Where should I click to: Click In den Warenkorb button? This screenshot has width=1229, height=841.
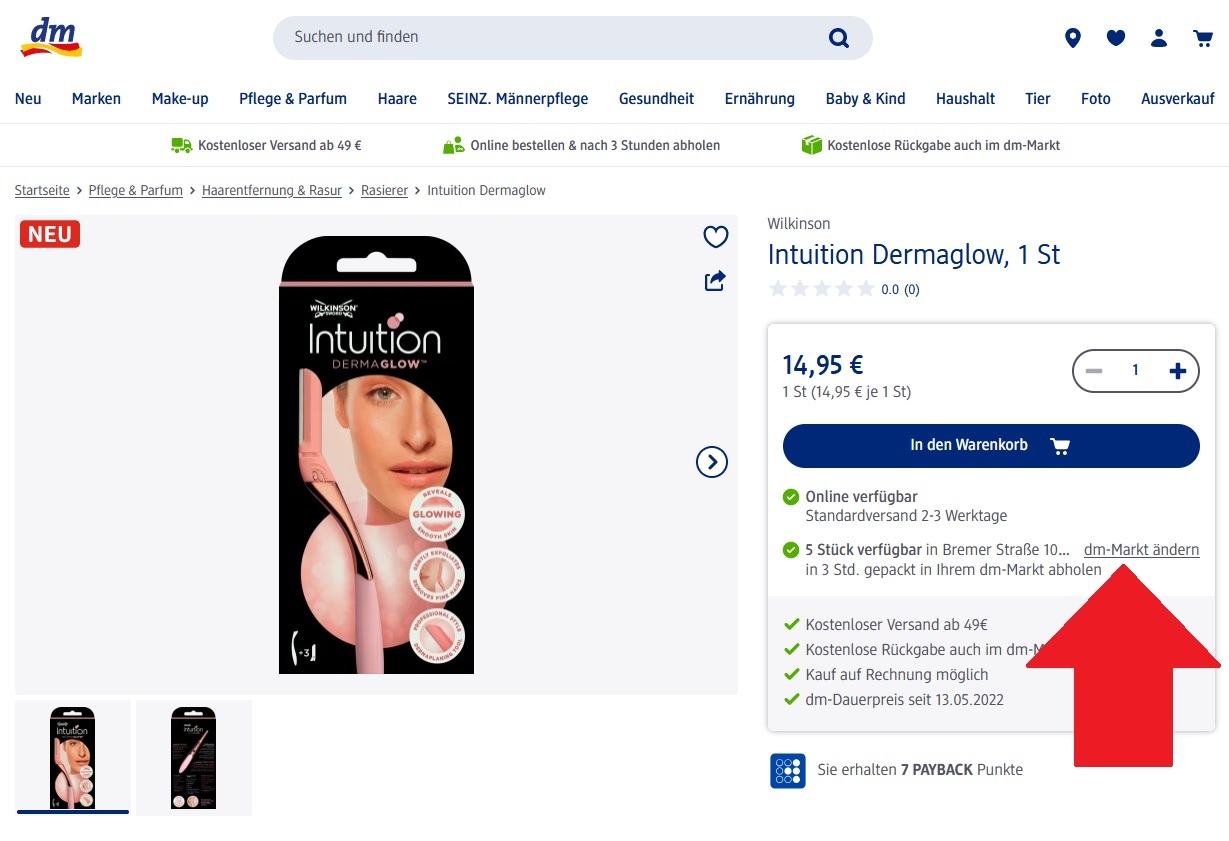tap(991, 446)
